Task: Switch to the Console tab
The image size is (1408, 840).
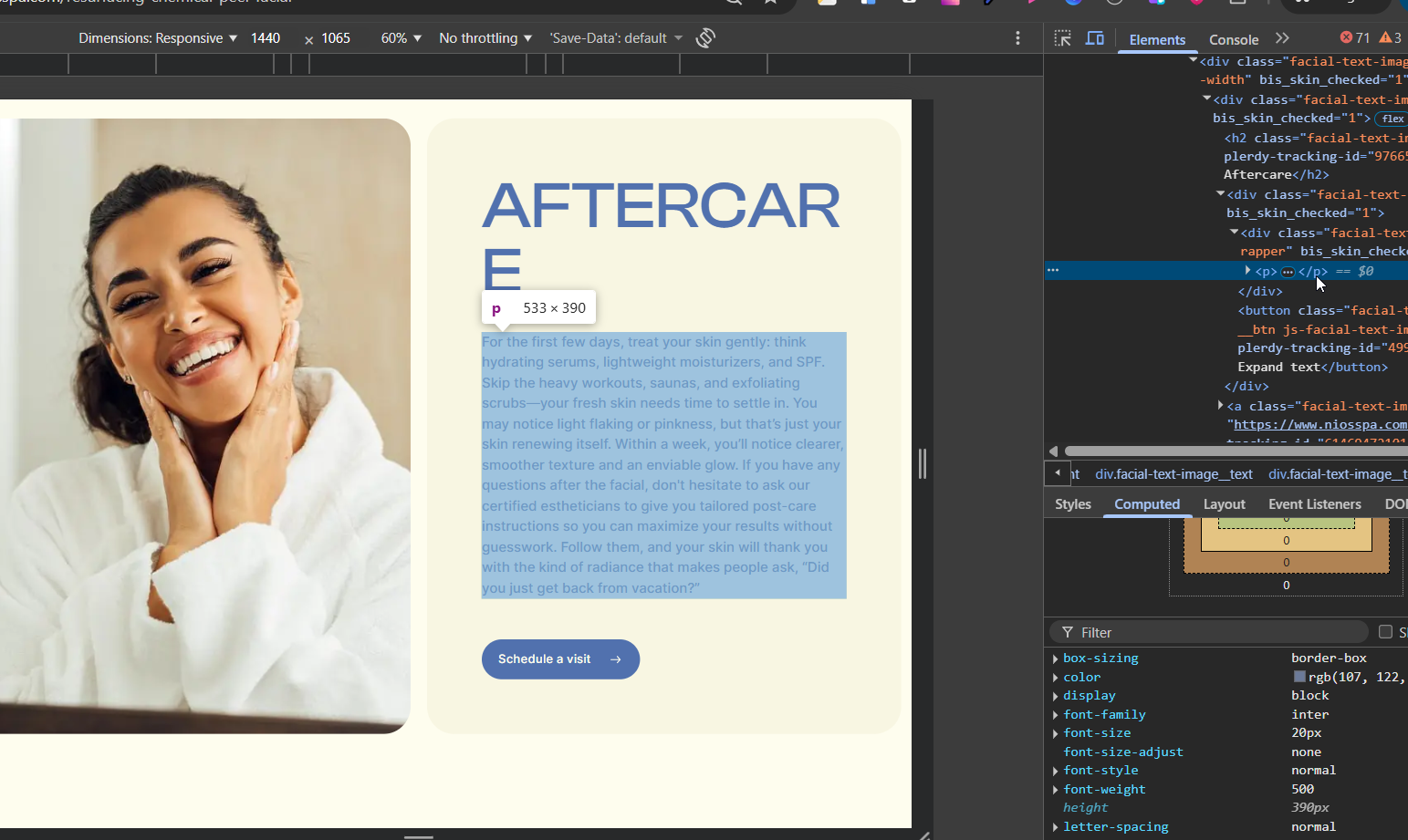Action: (1233, 39)
